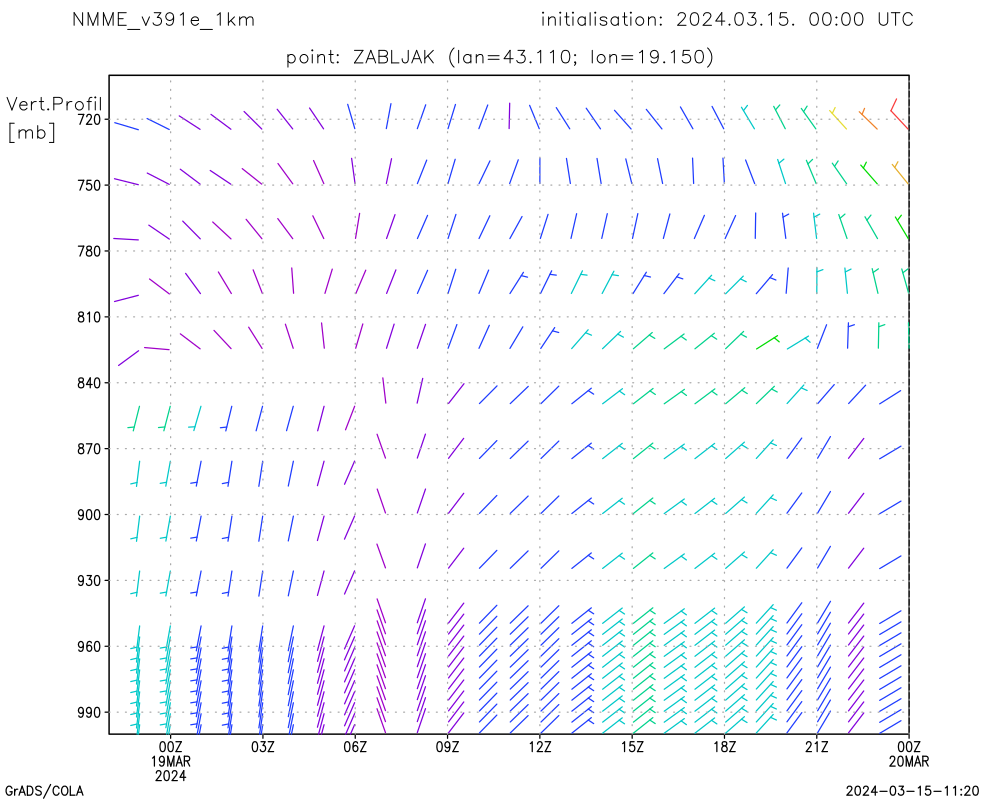The image size is (1000, 800).
Task: Click the GrADS/COLA credit text
Action: click(x=45, y=791)
